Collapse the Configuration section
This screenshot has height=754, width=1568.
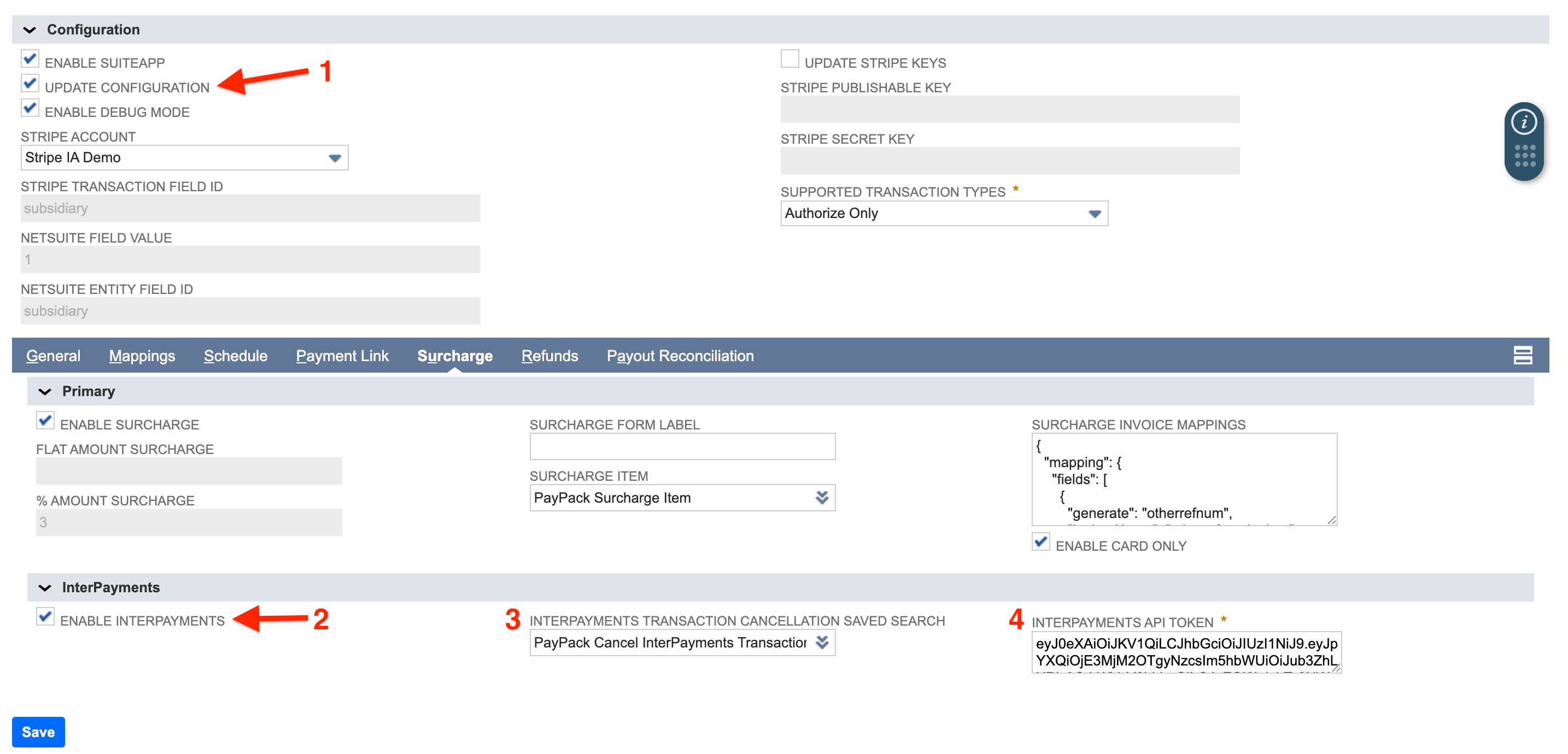(x=30, y=28)
